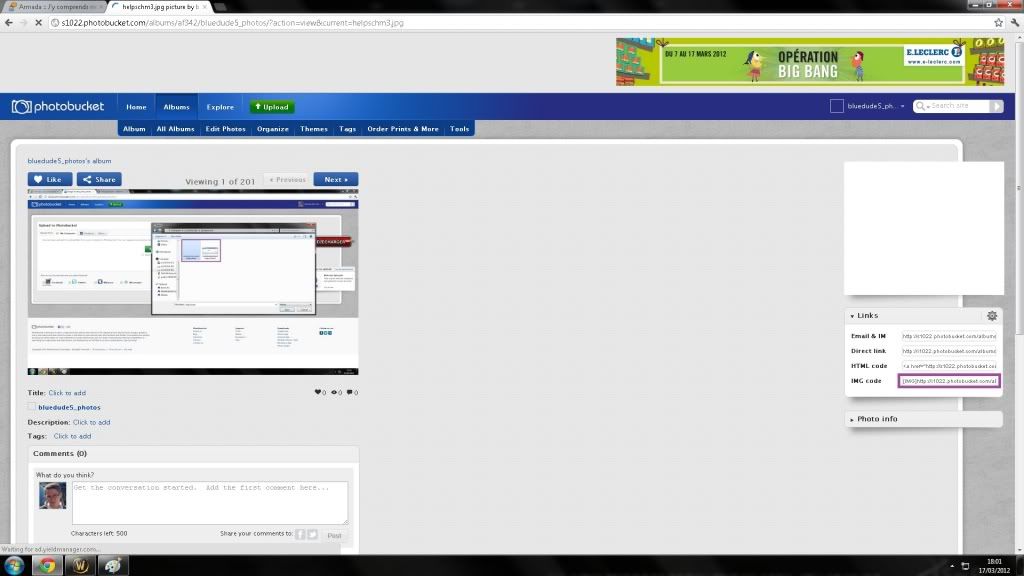The image size is (1024, 576).
Task: Click the HTML code field
Action: click(x=949, y=366)
